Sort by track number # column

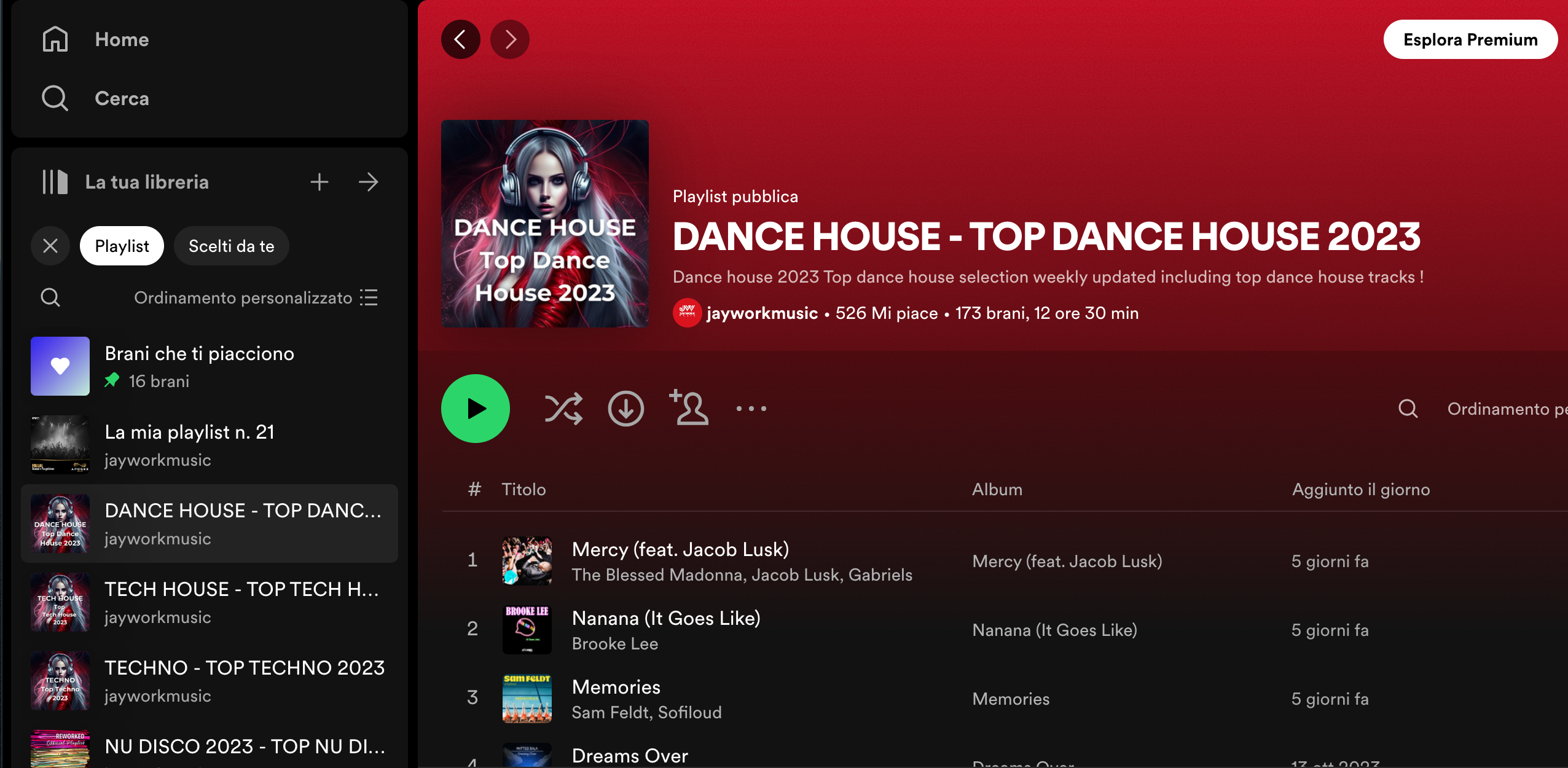pyautogui.click(x=474, y=489)
